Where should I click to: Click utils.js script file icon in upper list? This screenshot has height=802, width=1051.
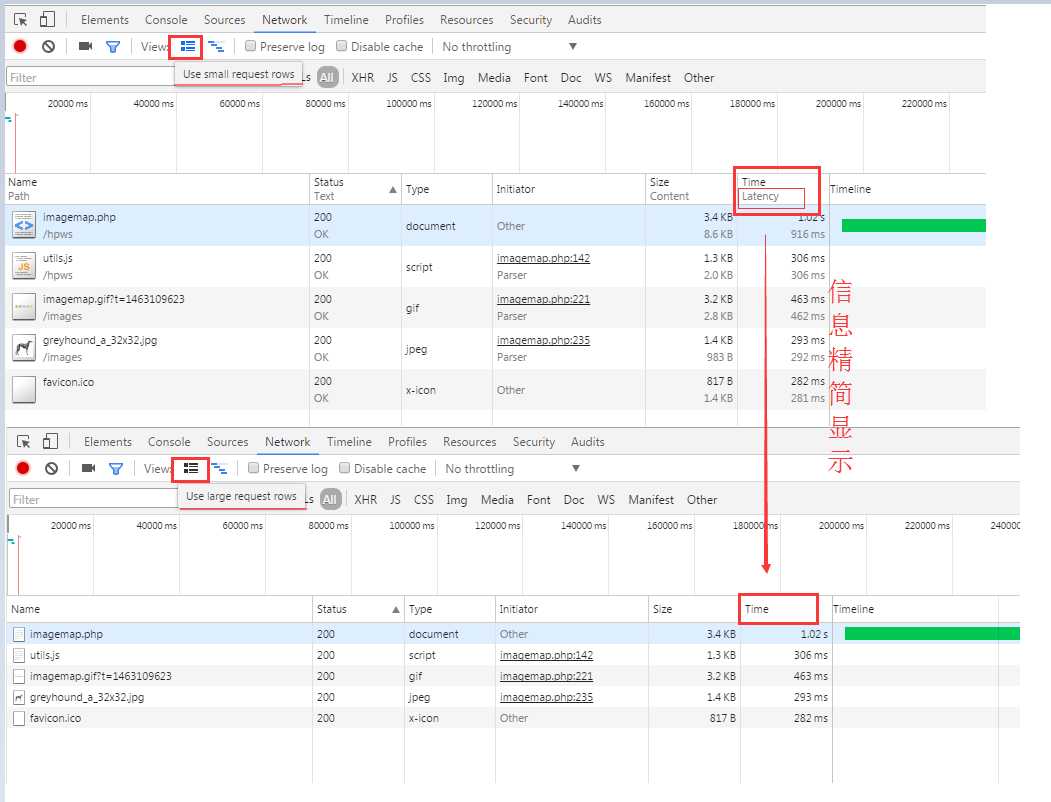24,266
